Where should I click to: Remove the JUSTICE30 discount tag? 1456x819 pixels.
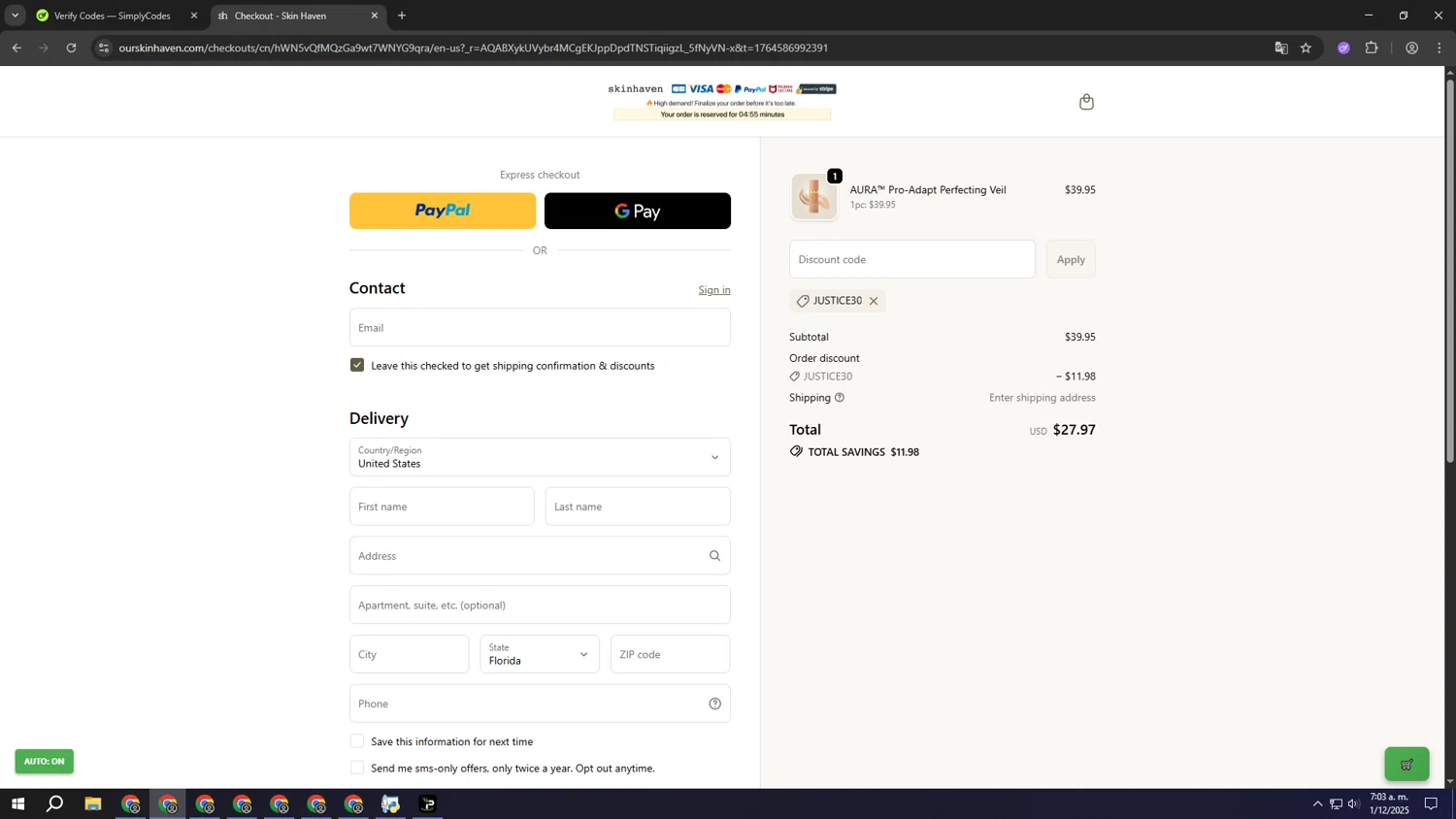pos(874,301)
